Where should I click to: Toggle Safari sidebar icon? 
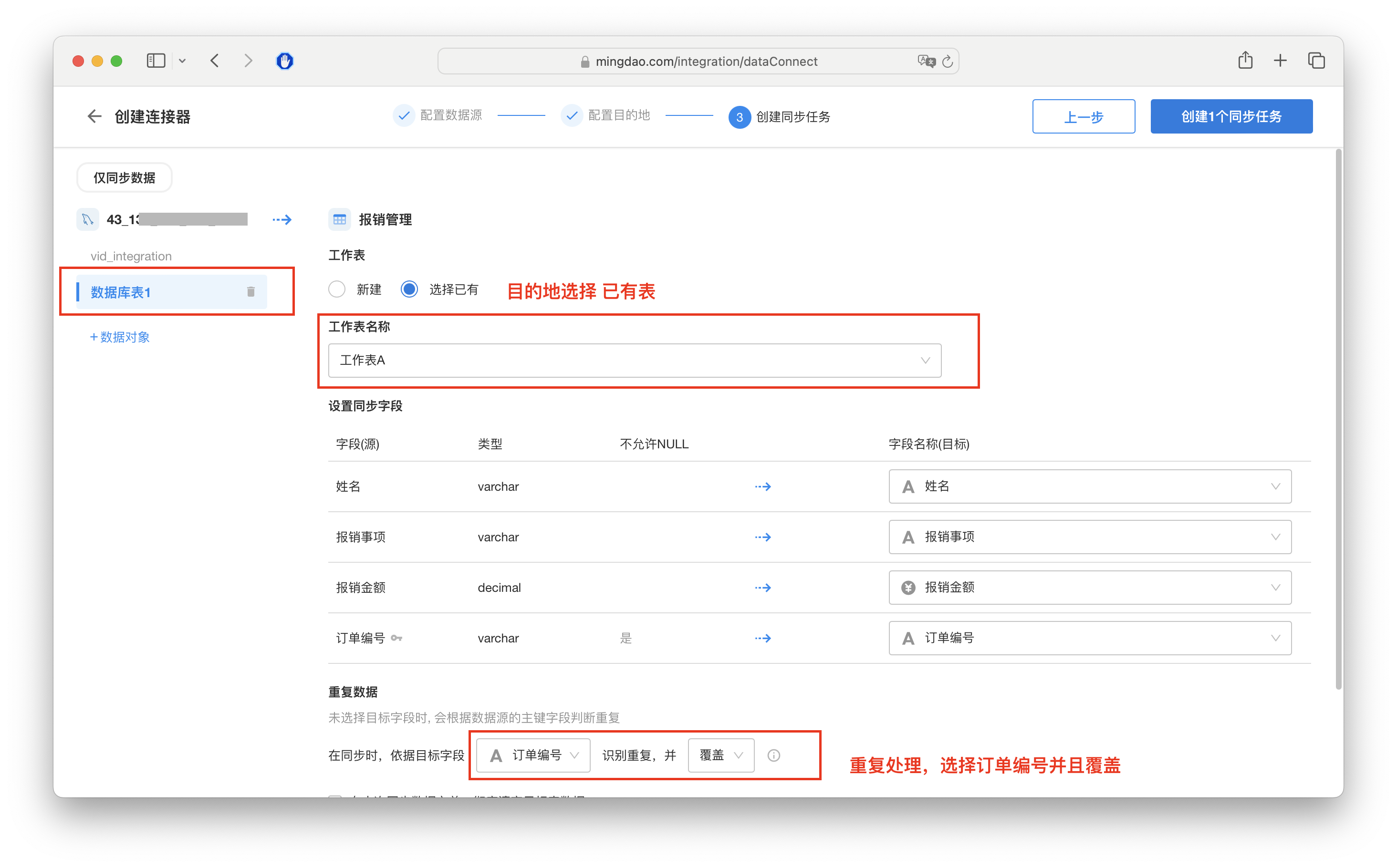point(156,61)
